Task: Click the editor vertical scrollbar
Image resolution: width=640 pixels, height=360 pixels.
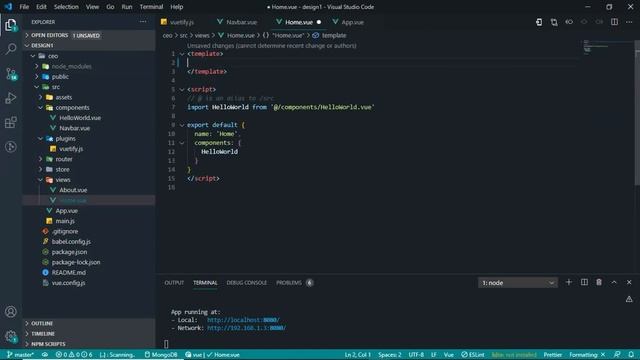Action: click(637, 114)
